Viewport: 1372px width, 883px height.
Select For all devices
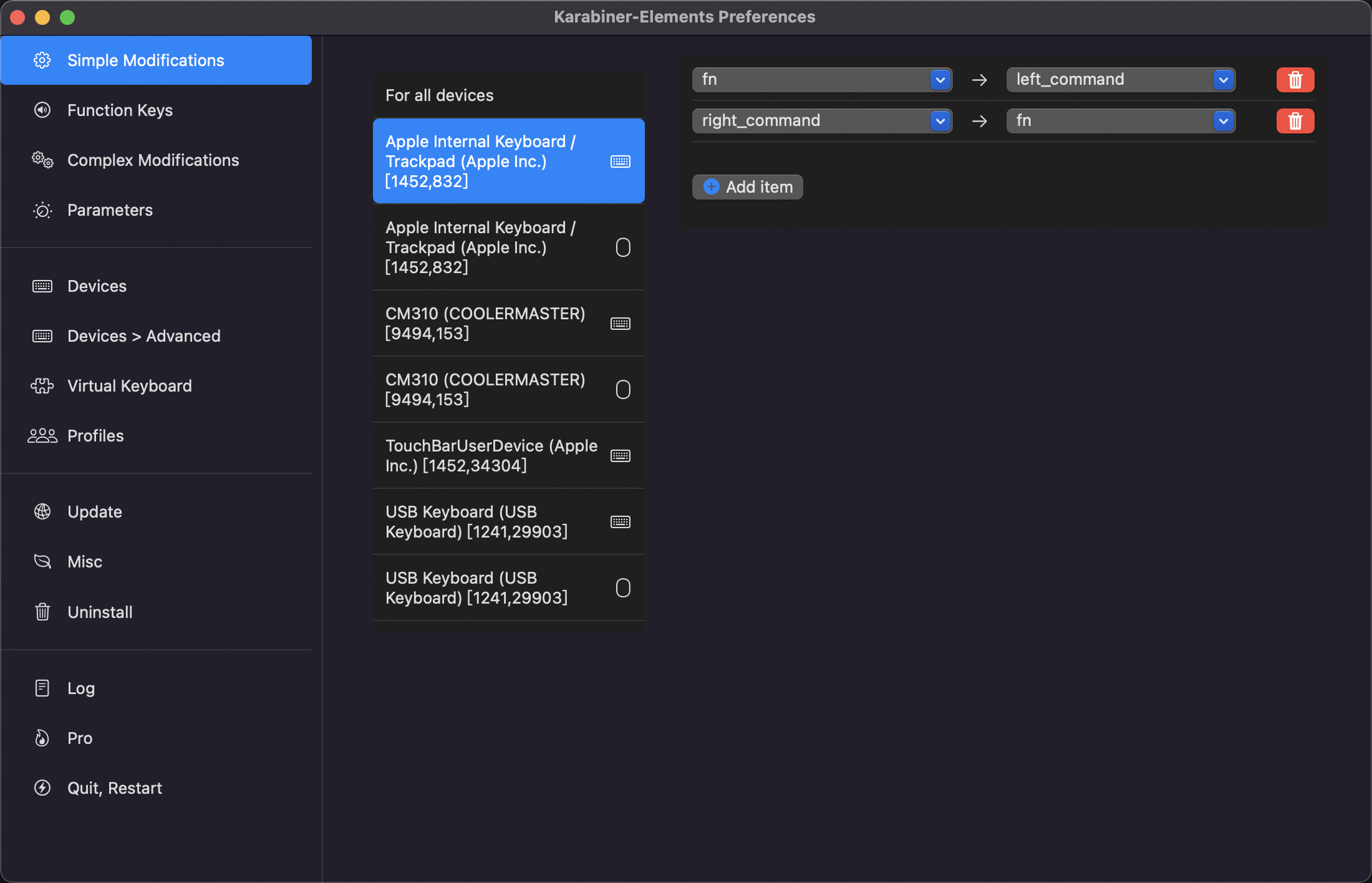(509, 95)
